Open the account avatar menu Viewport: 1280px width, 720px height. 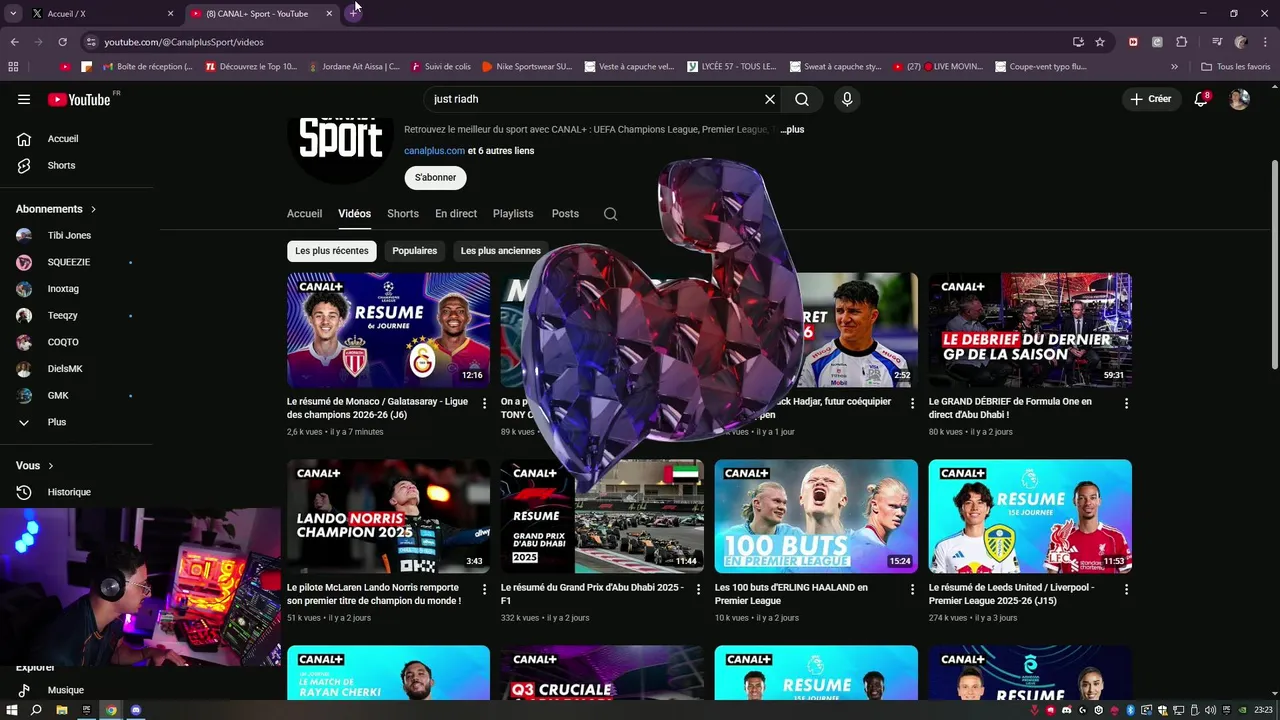tap(1239, 99)
